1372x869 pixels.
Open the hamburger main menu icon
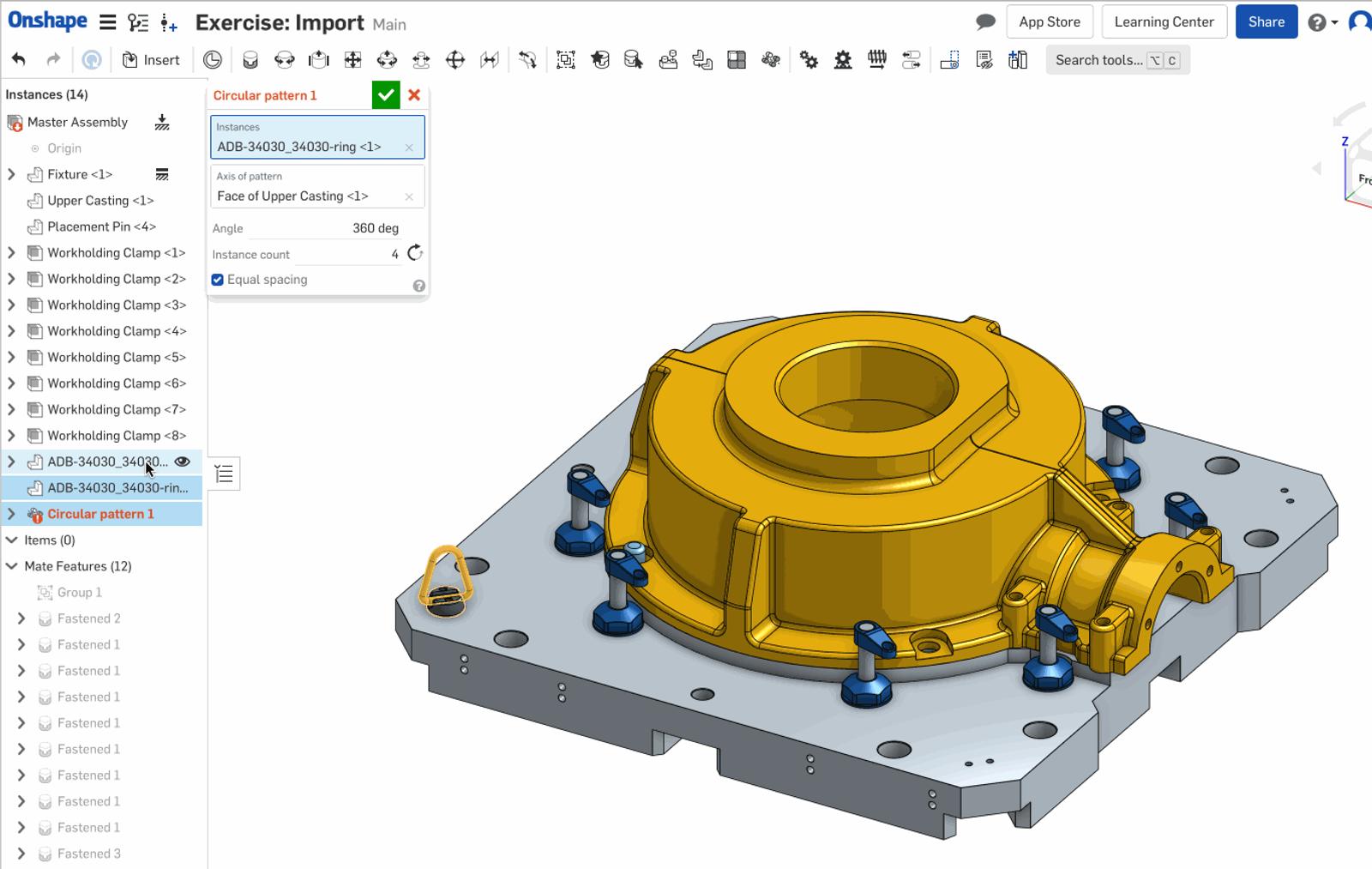[107, 22]
